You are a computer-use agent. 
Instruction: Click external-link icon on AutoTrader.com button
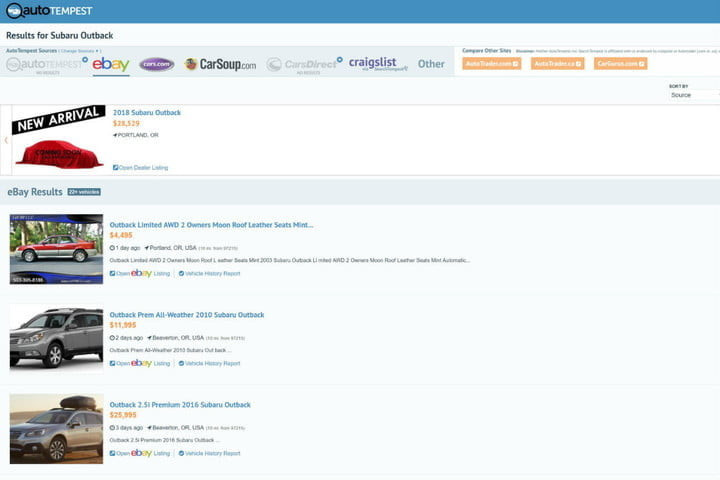[515, 64]
